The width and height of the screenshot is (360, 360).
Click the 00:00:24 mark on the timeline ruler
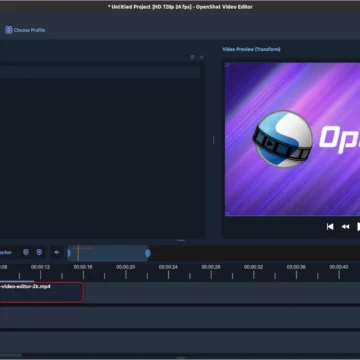click(x=168, y=267)
